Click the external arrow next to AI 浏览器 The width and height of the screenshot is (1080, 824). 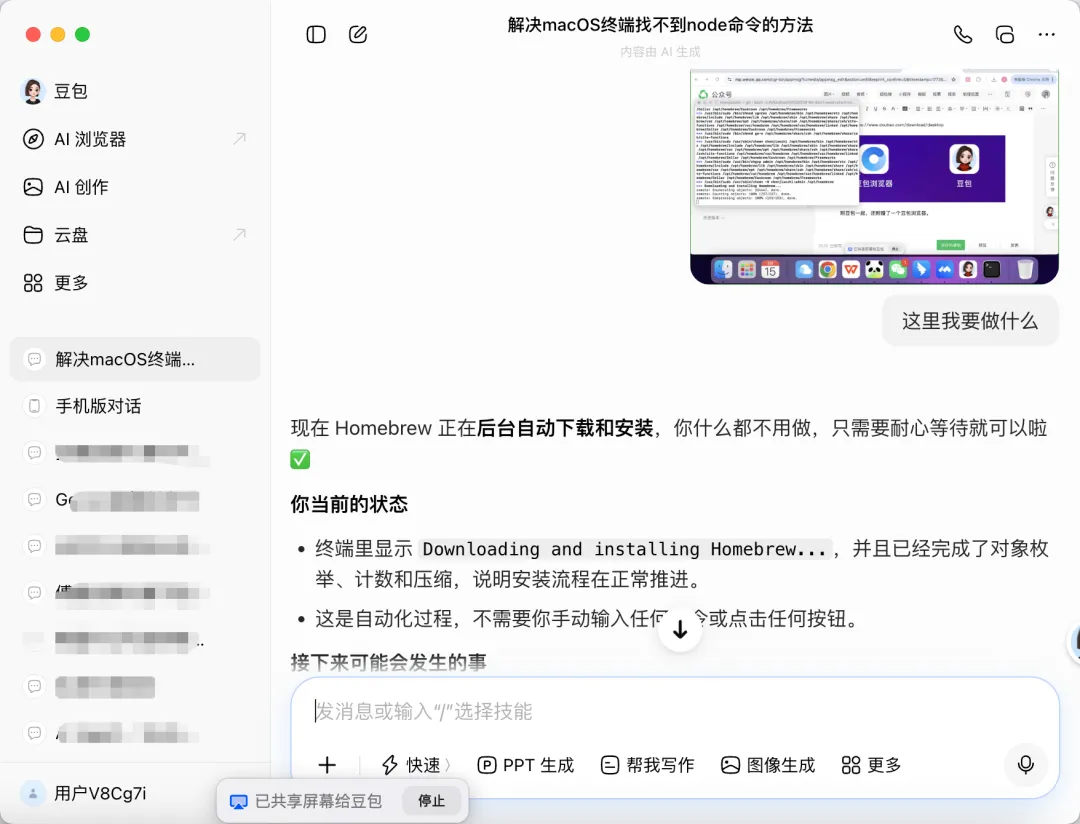click(x=239, y=139)
